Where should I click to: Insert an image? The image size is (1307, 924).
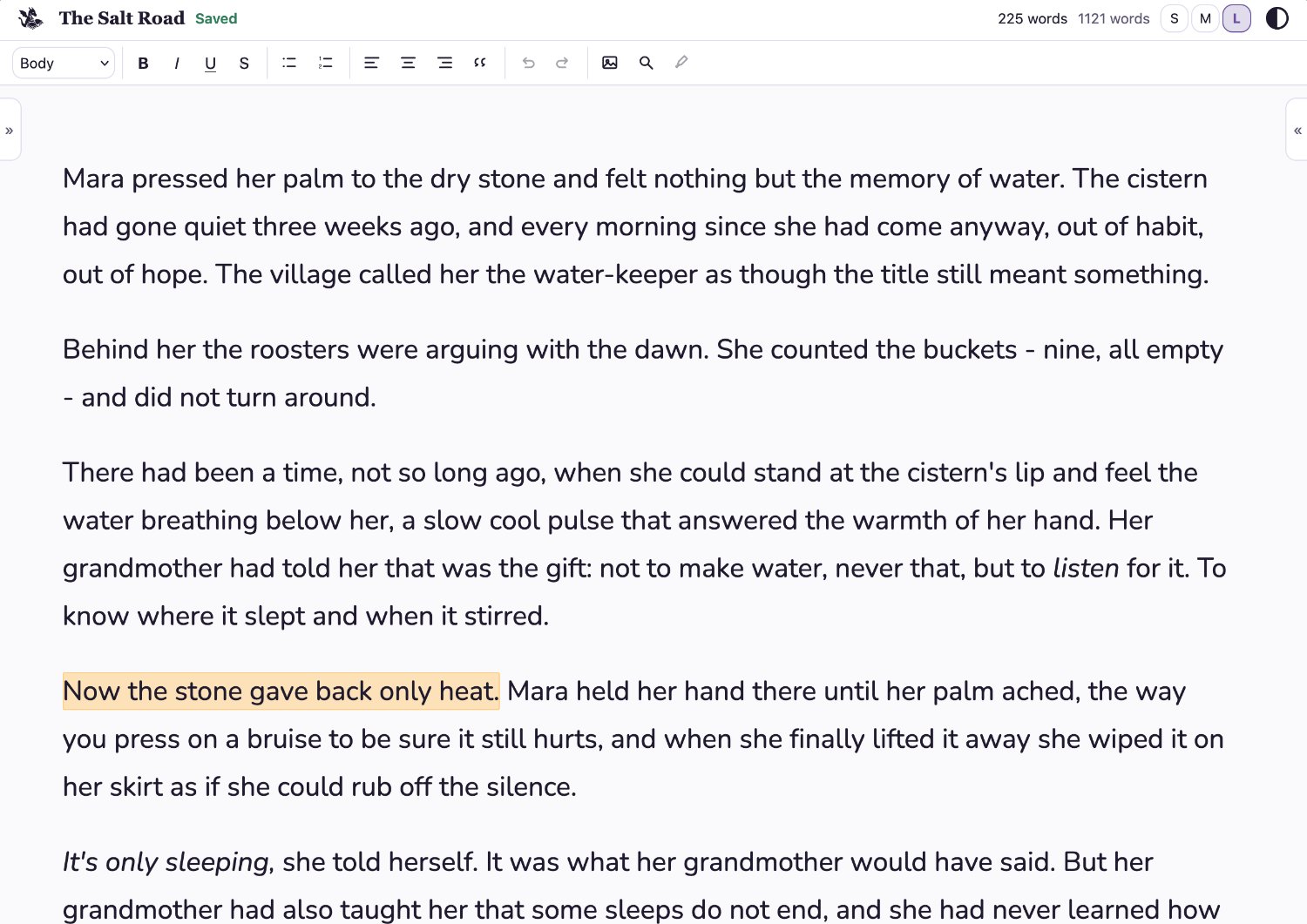click(x=610, y=63)
